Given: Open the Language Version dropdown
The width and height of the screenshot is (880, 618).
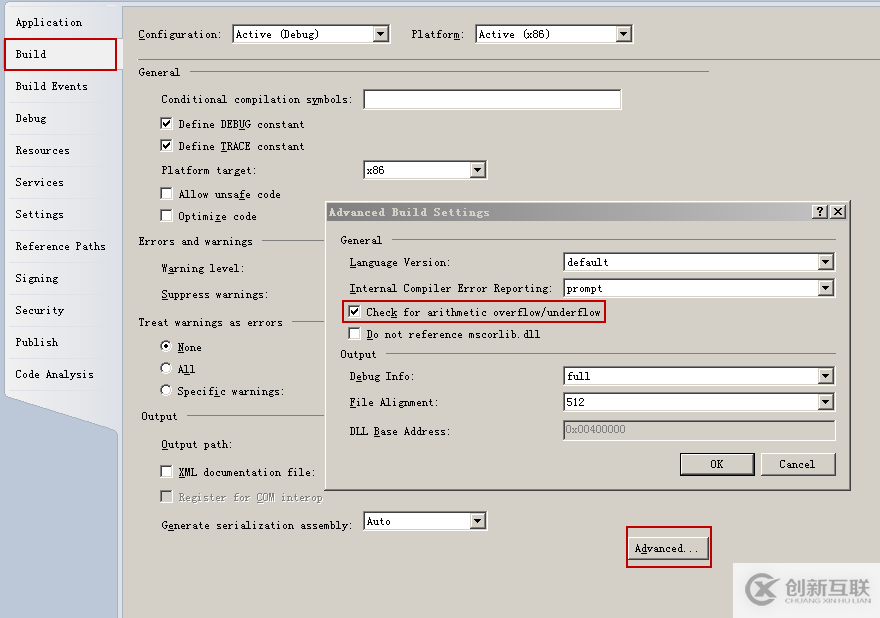Looking at the screenshot, I should click(825, 262).
